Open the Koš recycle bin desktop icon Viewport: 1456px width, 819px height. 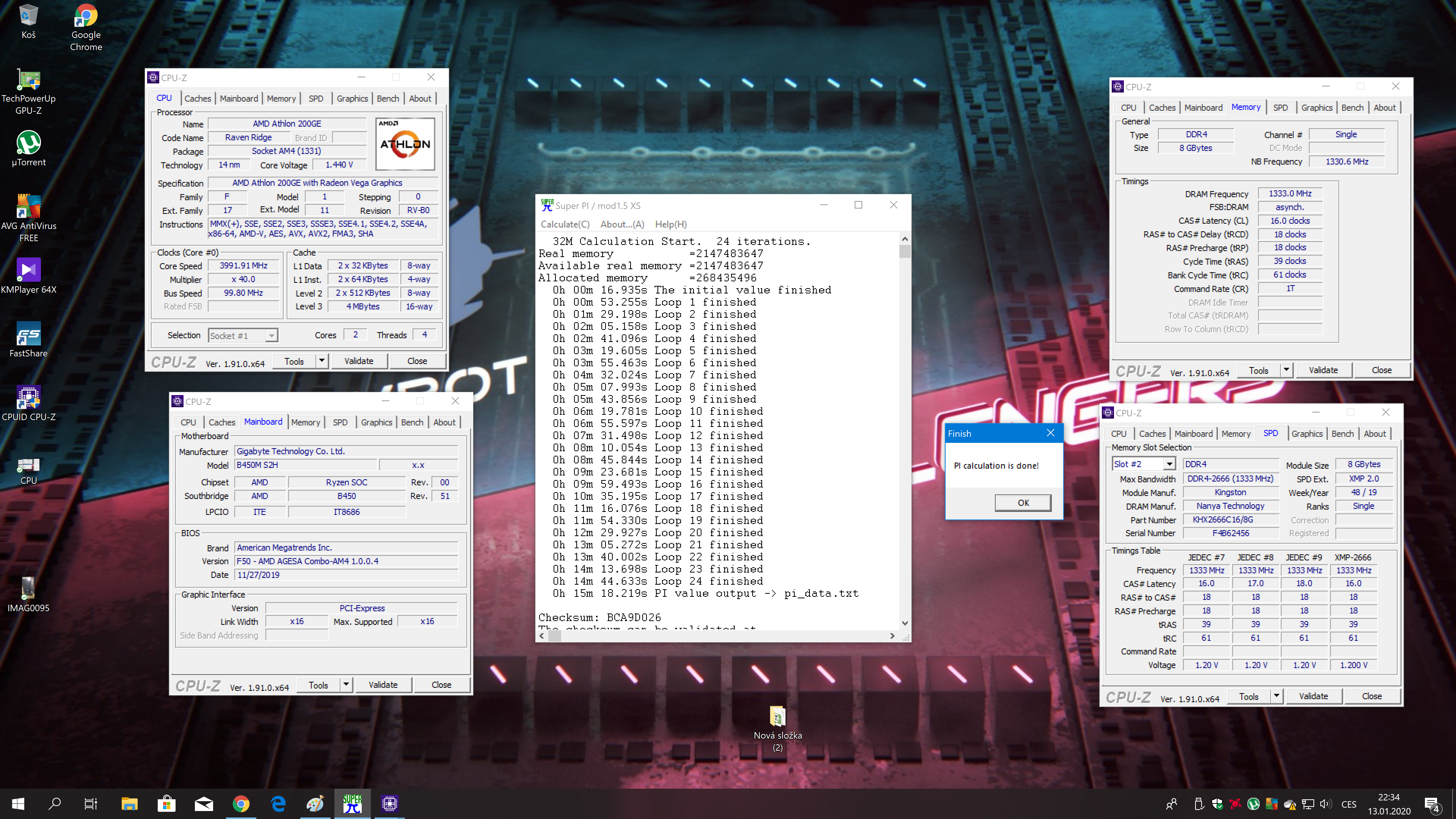[28, 22]
